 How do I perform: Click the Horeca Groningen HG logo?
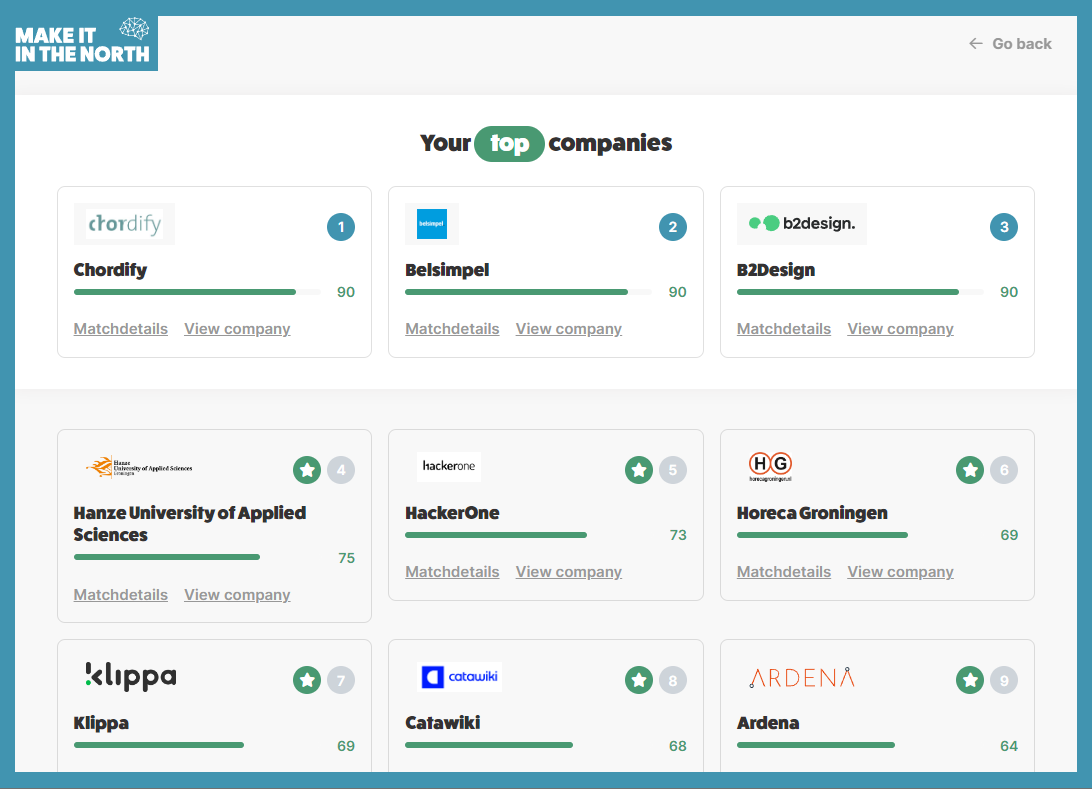(x=770, y=467)
